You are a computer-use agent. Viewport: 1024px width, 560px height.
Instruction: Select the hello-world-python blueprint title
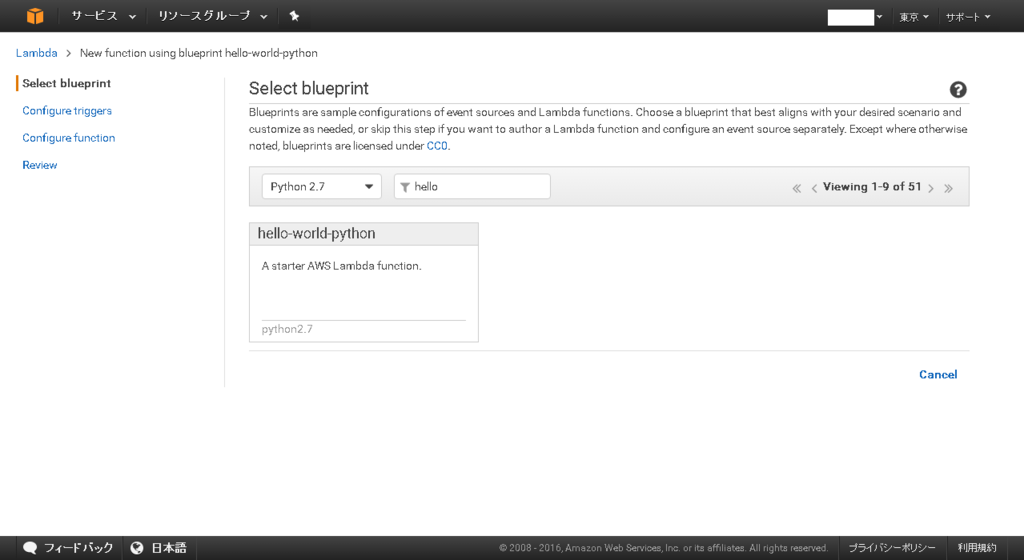[316, 234]
